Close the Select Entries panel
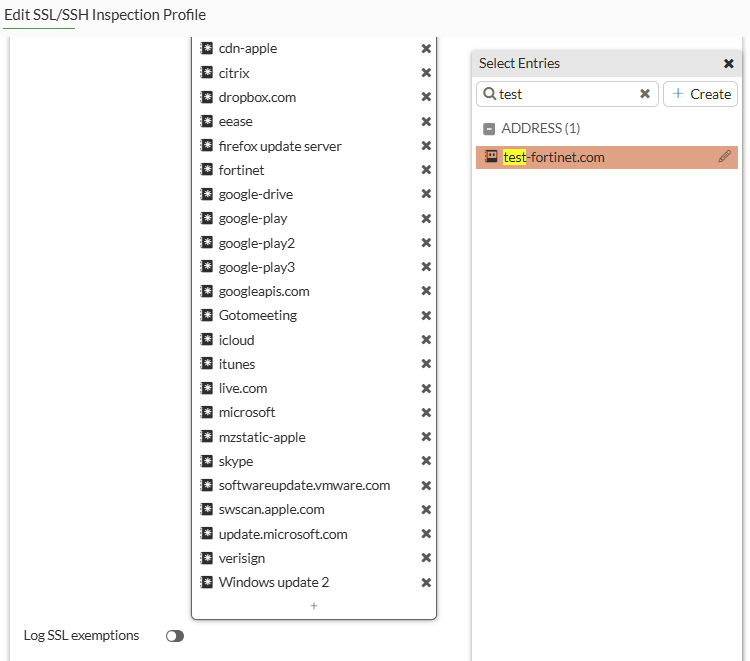 click(x=729, y=63)
